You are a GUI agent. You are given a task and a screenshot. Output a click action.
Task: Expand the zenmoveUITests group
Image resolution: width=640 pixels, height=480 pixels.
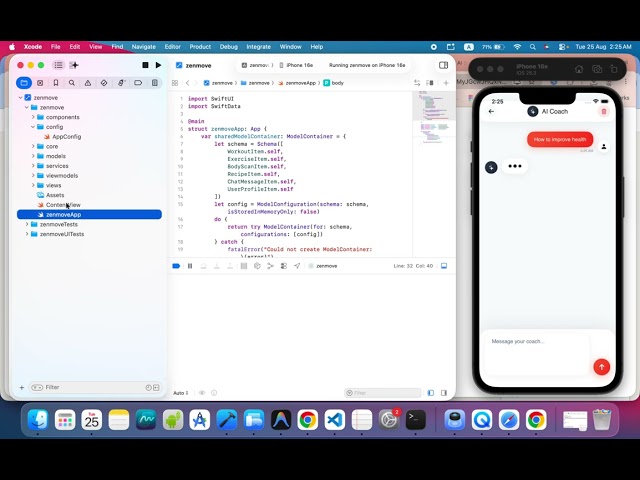point(27,234)
